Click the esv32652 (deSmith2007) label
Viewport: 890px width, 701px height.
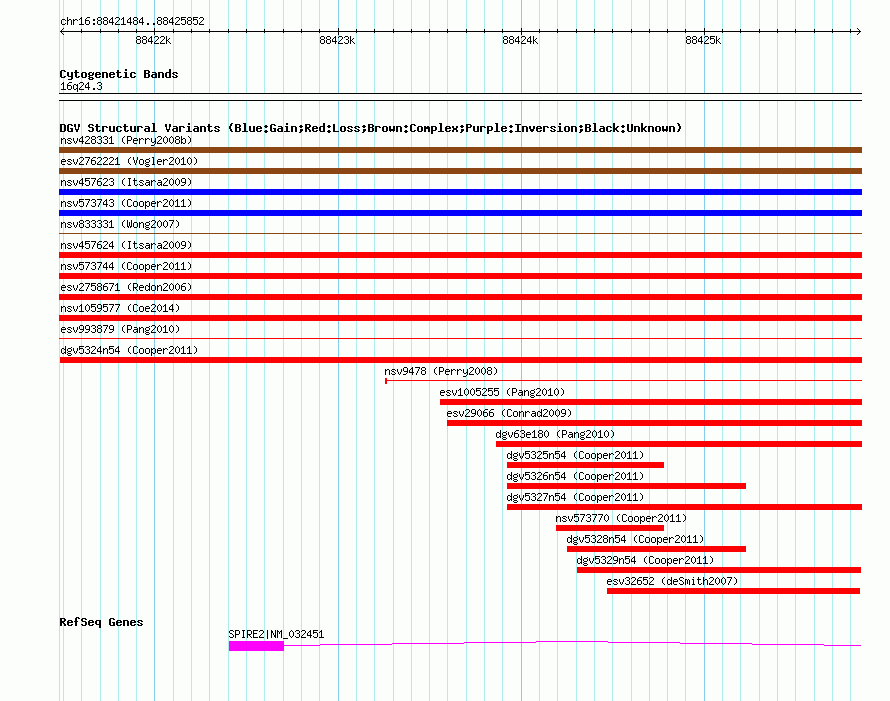coord(672,581)
